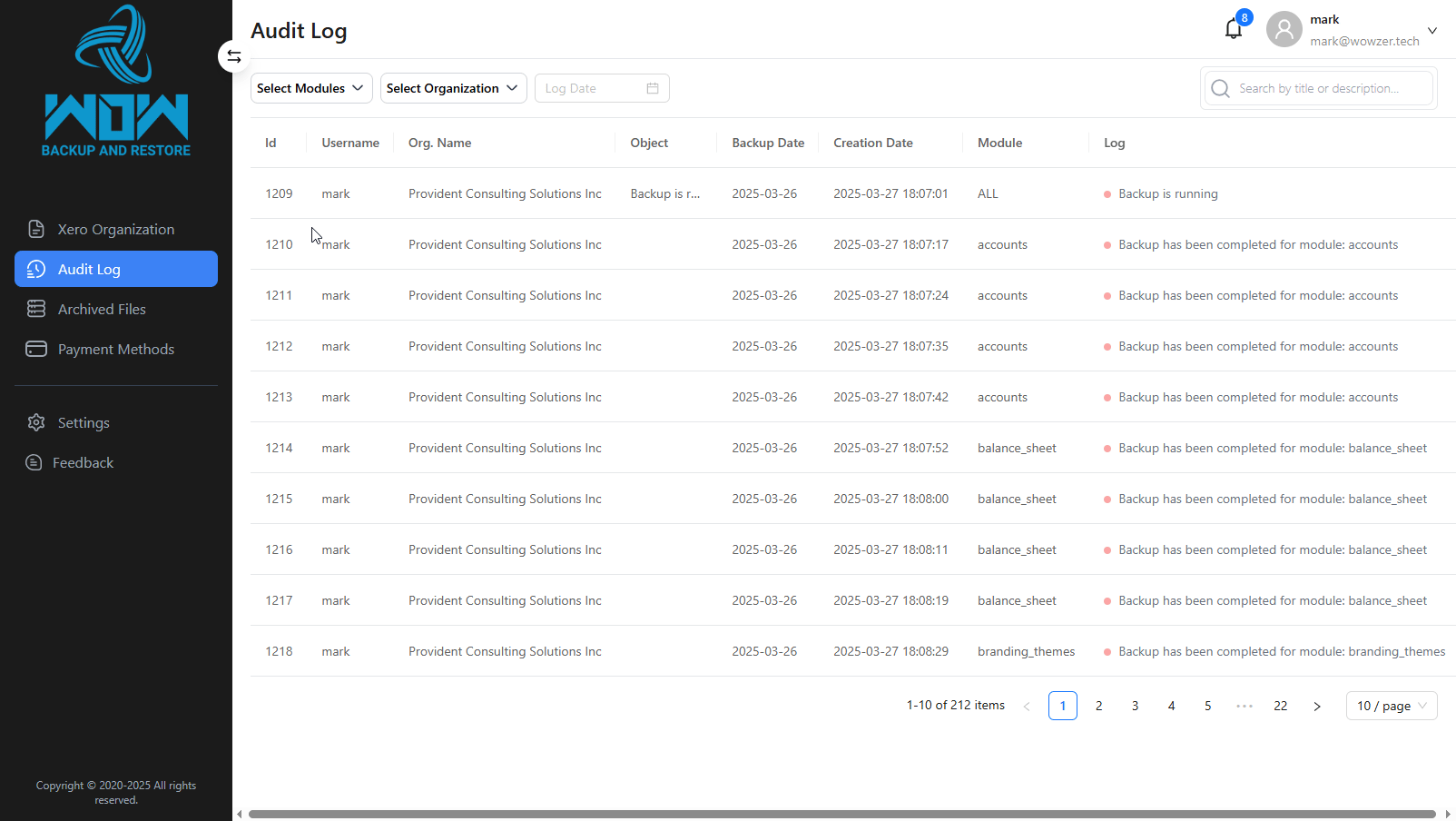Expand the mark account chevron

pyautogui.click(x=1432, y=30)
